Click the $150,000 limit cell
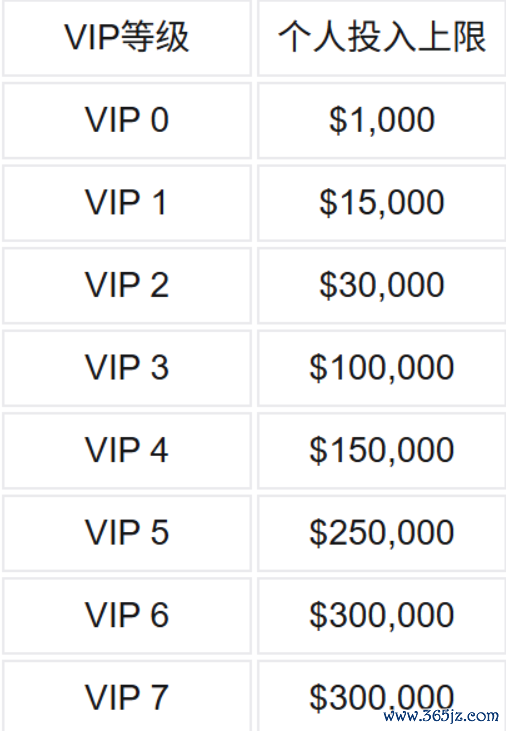This screenshot has height=731, width=506. click(x=381, y=450)
